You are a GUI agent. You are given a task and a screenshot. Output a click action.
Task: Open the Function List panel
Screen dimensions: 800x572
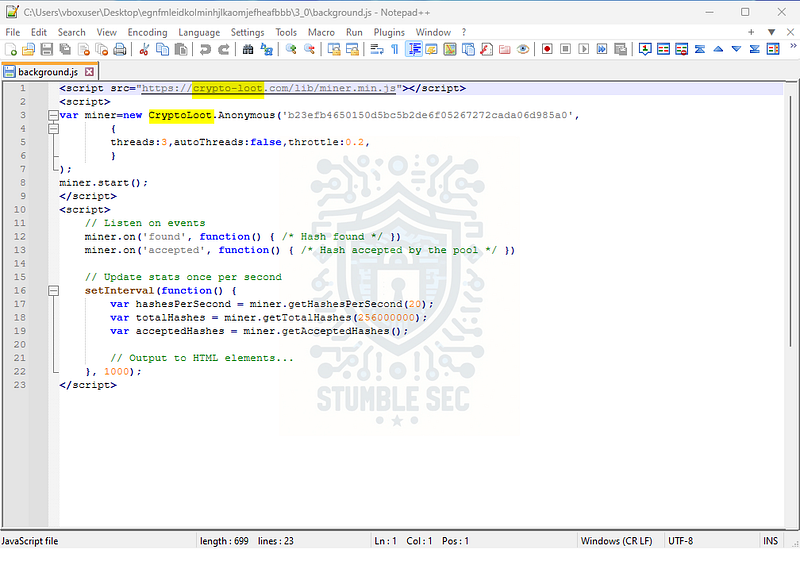pyautogui.click(x=487, y=49)
